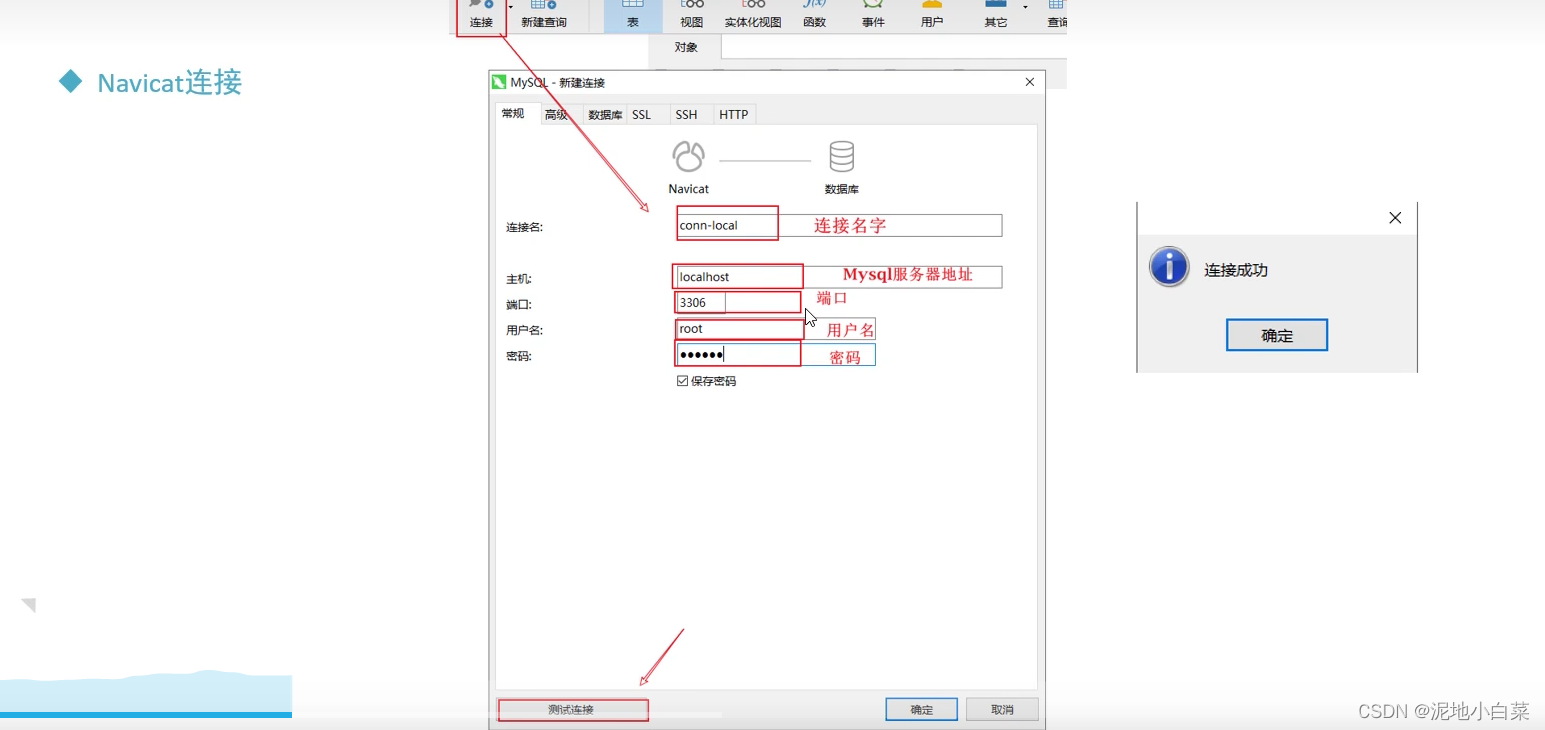This screenshot has height=730, width=1545.
Task: Click the 用户名 field containing root
Action: point(776,329)
